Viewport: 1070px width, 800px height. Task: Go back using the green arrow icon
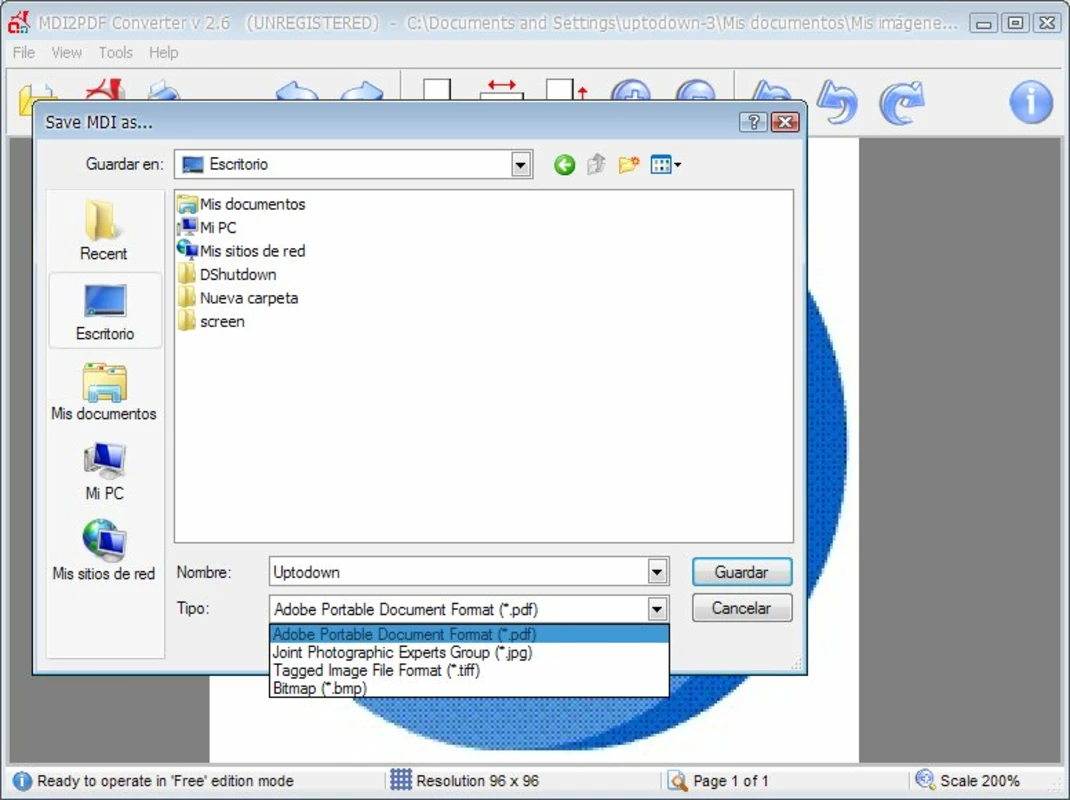click(x=564, y=165)
